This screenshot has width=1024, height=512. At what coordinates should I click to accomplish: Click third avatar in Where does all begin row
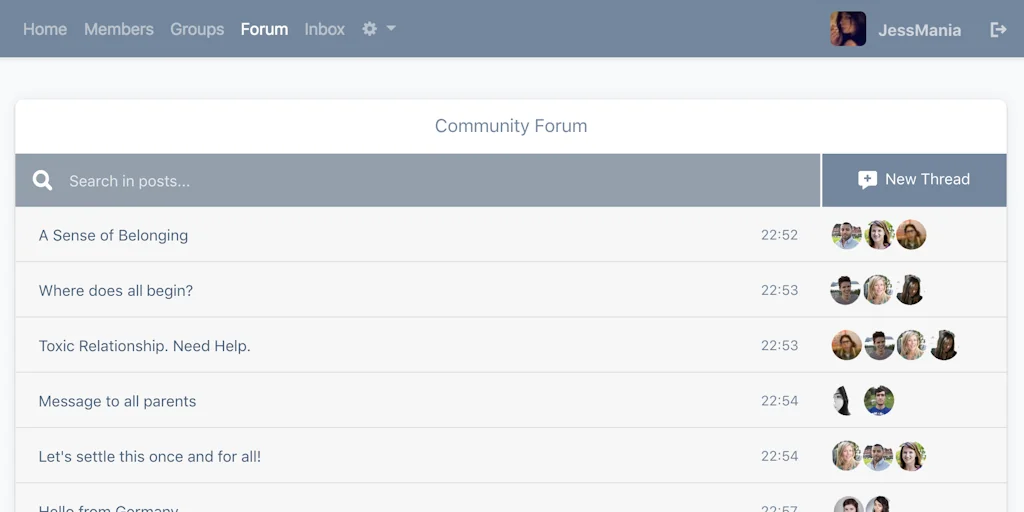point(910,290)
